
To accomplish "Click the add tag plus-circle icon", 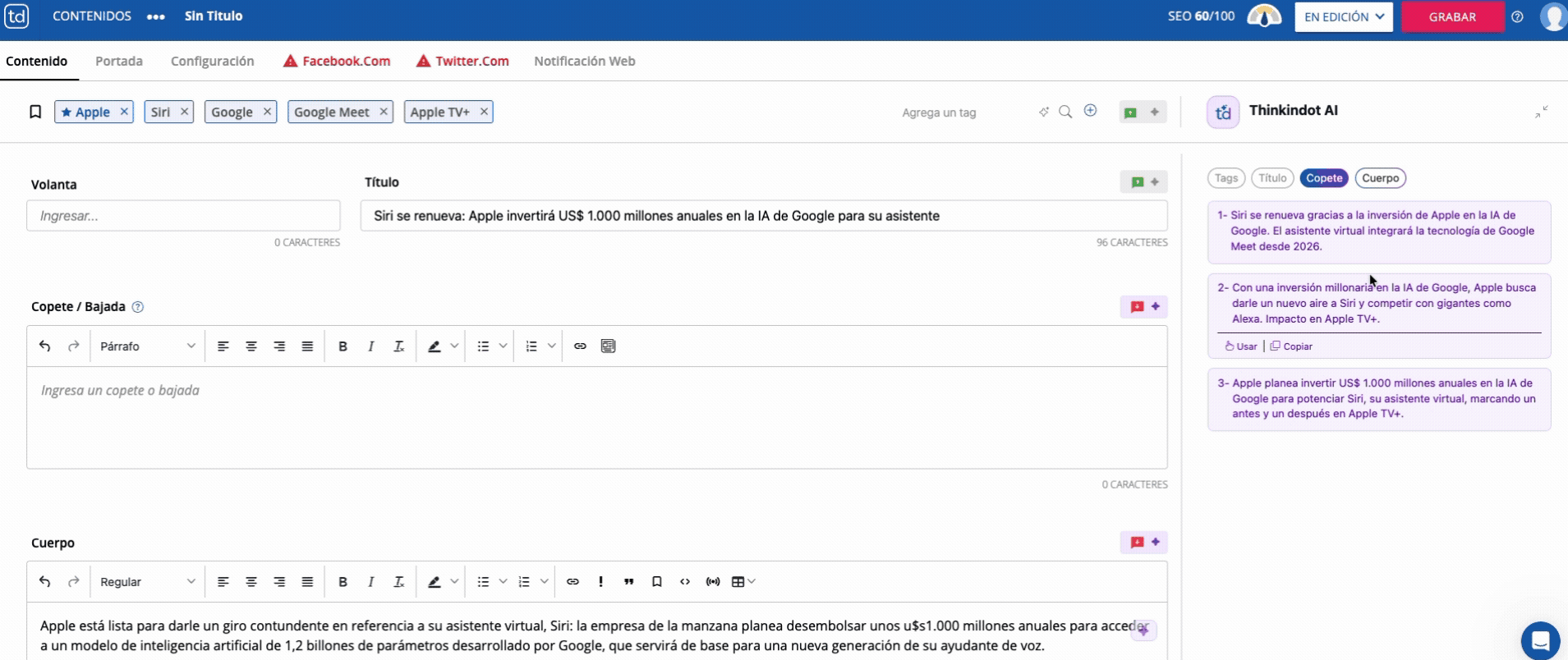I will pos(1090,111).
